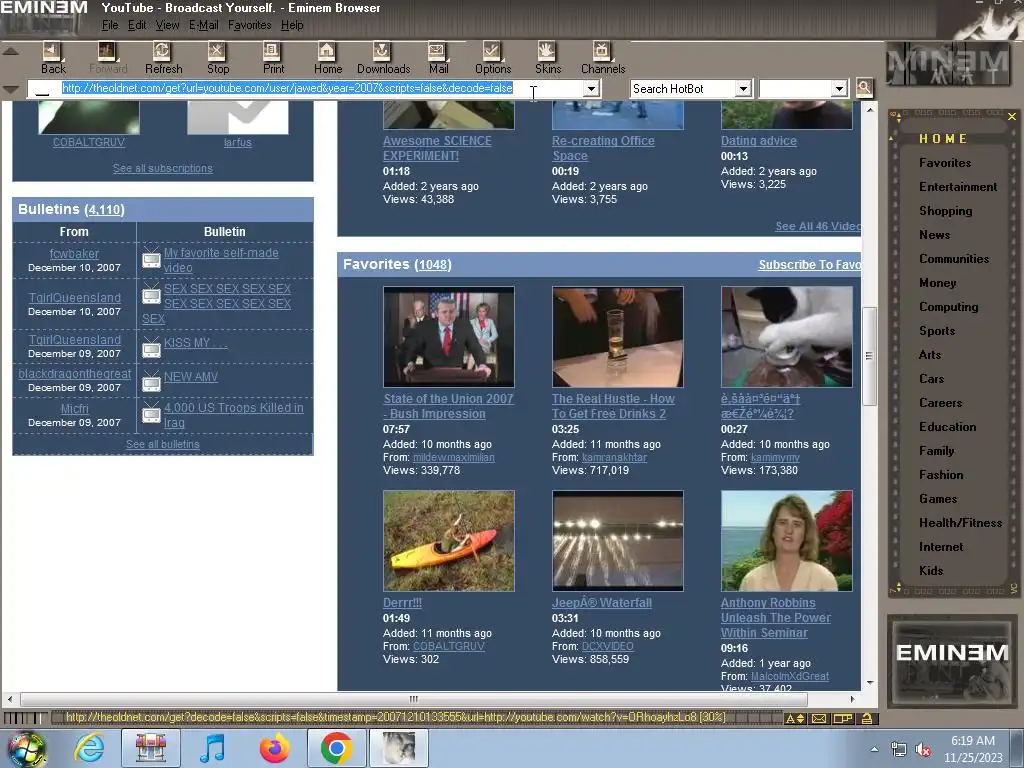Open the Downloads toolbar icon
1024x768 pixels.
(x=382, y=51)
